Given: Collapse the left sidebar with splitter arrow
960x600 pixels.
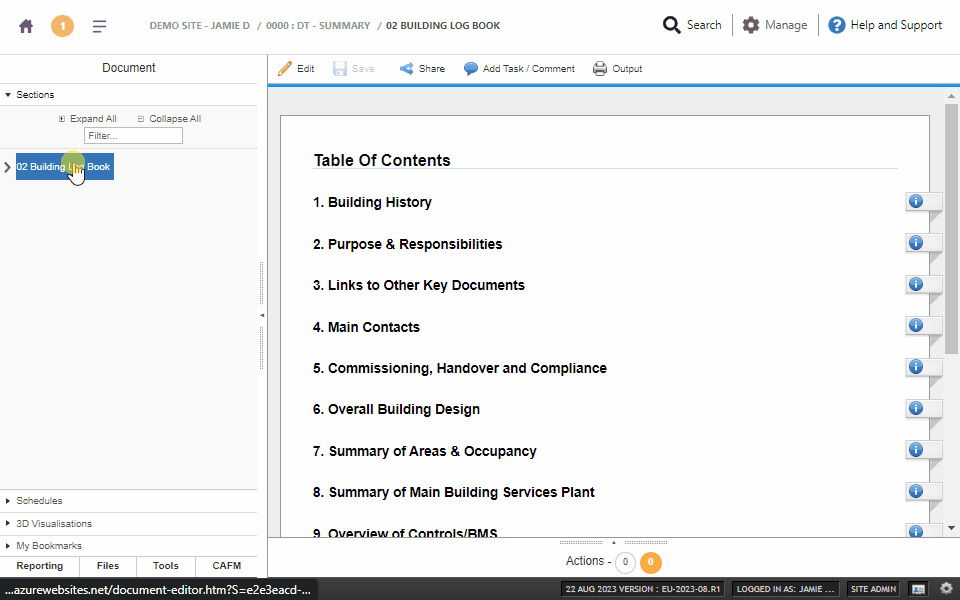Looking at the screenshot, I should (x=261, y=315).
